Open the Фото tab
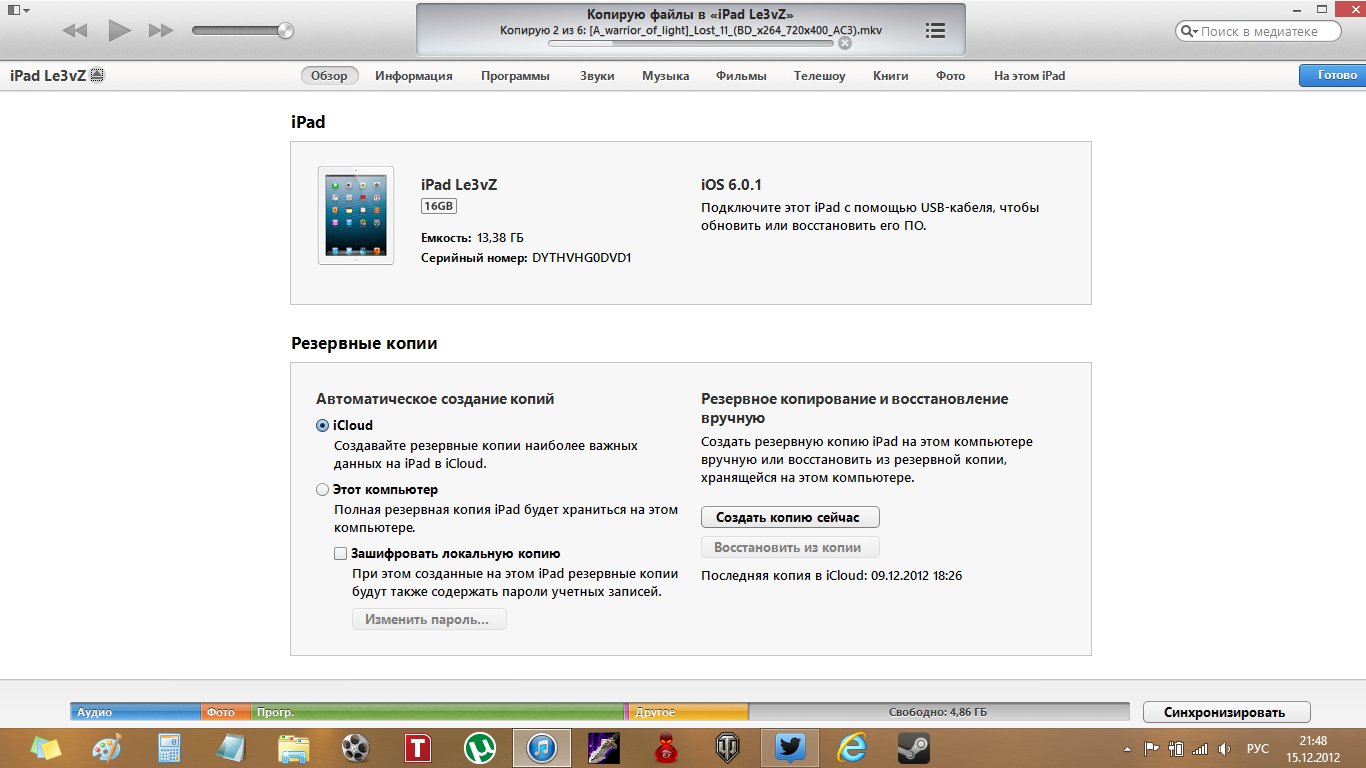Screen dimensions: 1366x768 click(950, 76)
